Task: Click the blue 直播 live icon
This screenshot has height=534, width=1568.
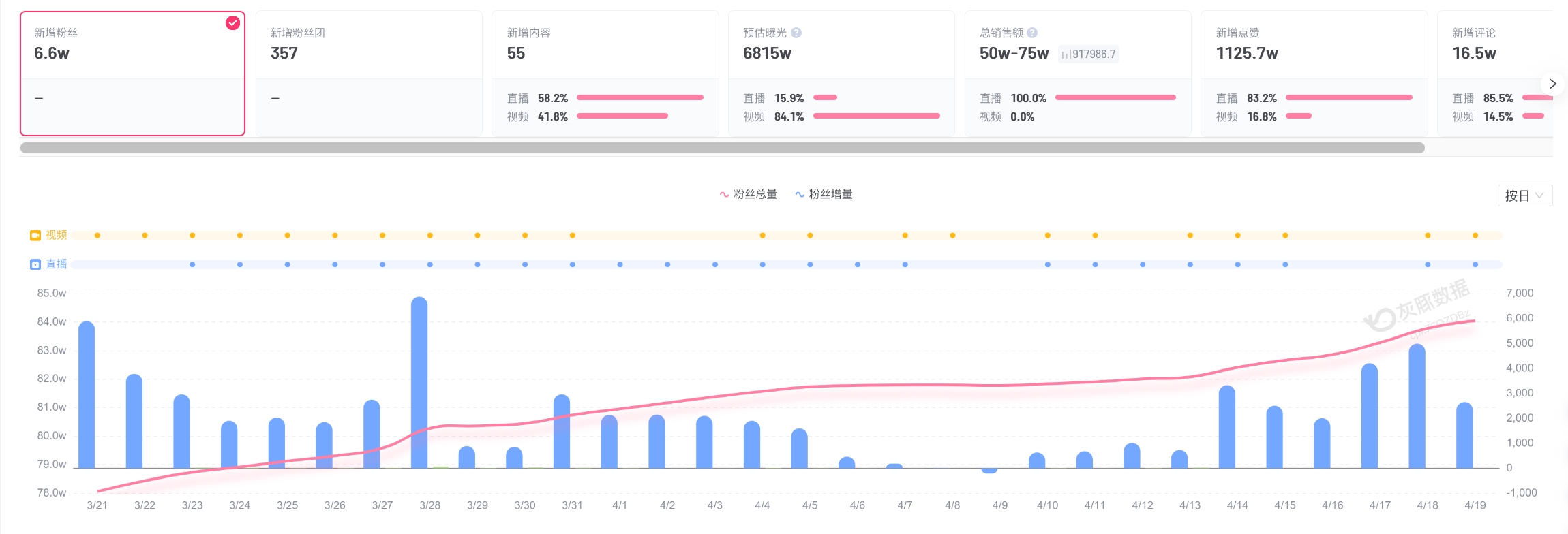Action: click(35, 264)
